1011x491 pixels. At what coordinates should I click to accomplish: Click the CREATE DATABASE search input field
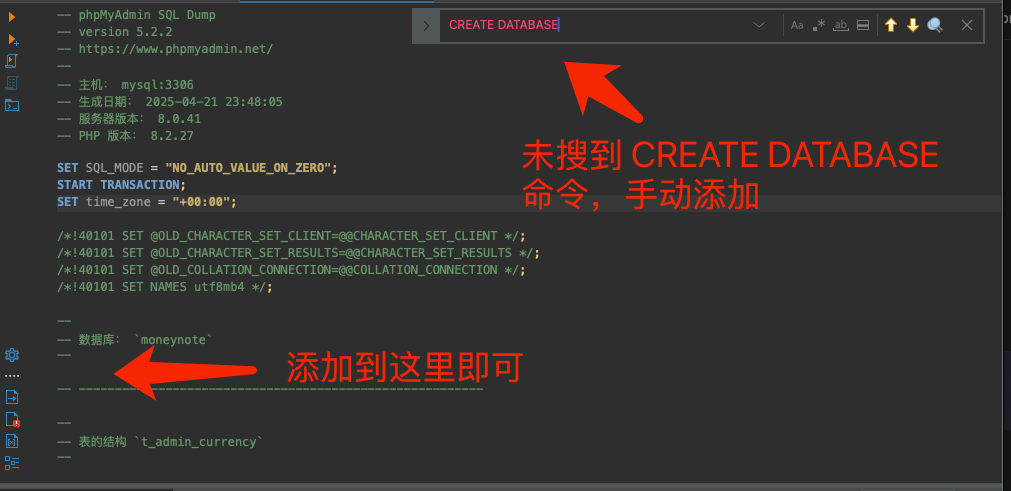590,25
